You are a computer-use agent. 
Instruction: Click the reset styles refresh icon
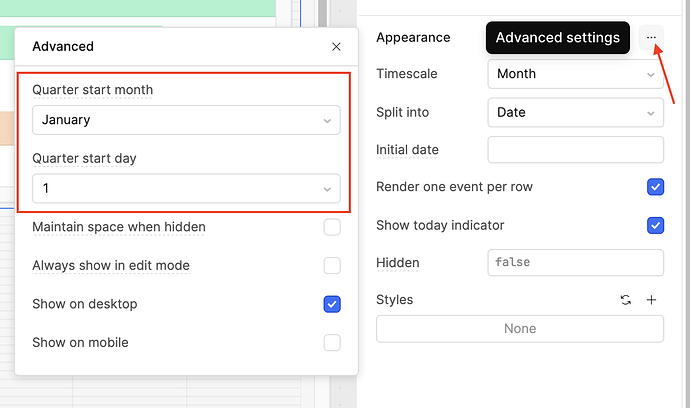[x=626, y=300]
